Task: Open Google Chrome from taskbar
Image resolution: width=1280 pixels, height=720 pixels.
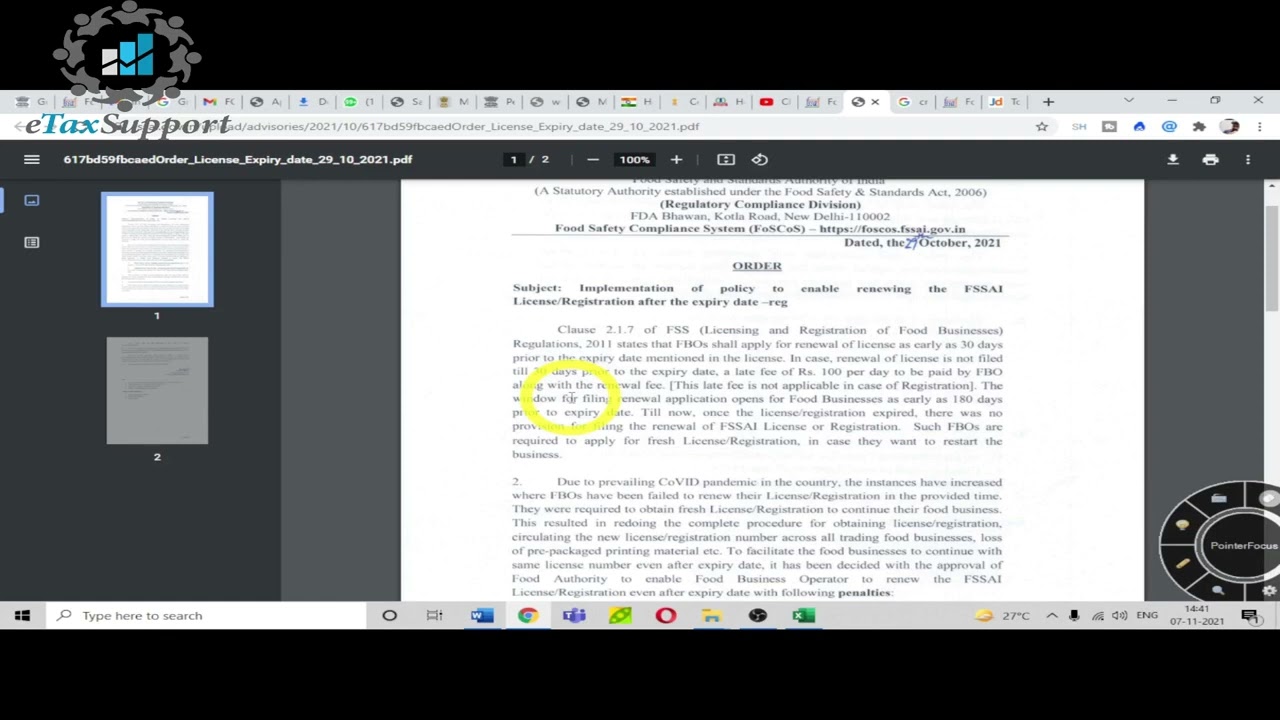Action: pyautogui.click(x=528, y=615)
